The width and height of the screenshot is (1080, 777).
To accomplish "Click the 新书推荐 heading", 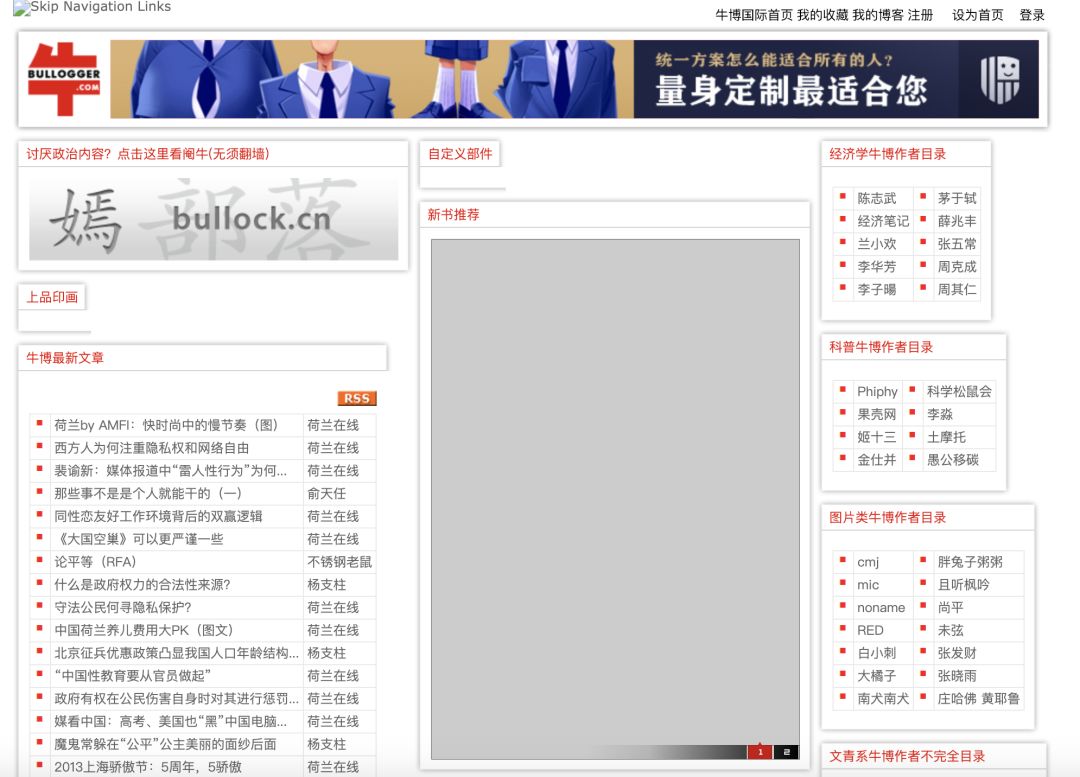I will (x=453, y=214).
